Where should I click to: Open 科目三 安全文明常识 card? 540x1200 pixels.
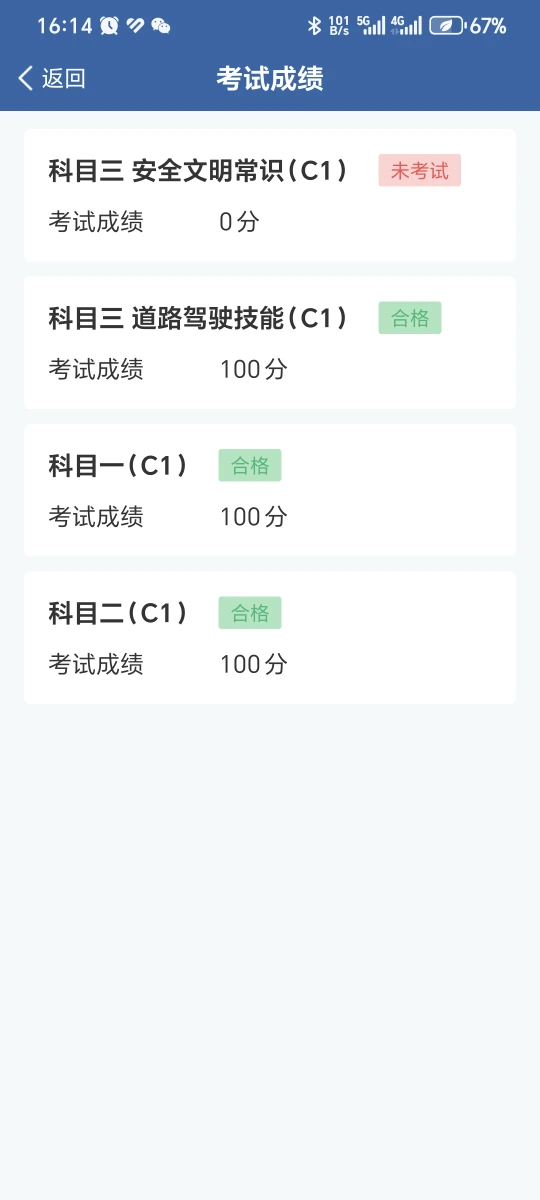pyautogui.click(x=270, y=195)
